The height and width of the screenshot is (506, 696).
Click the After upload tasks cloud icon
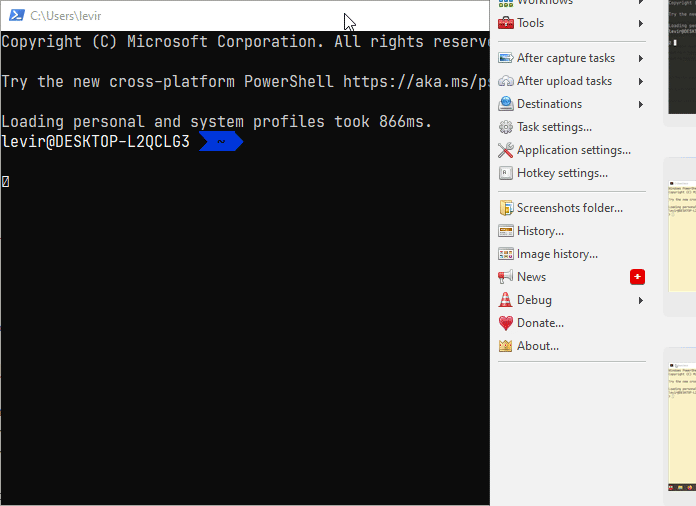(x=506, y=81)
